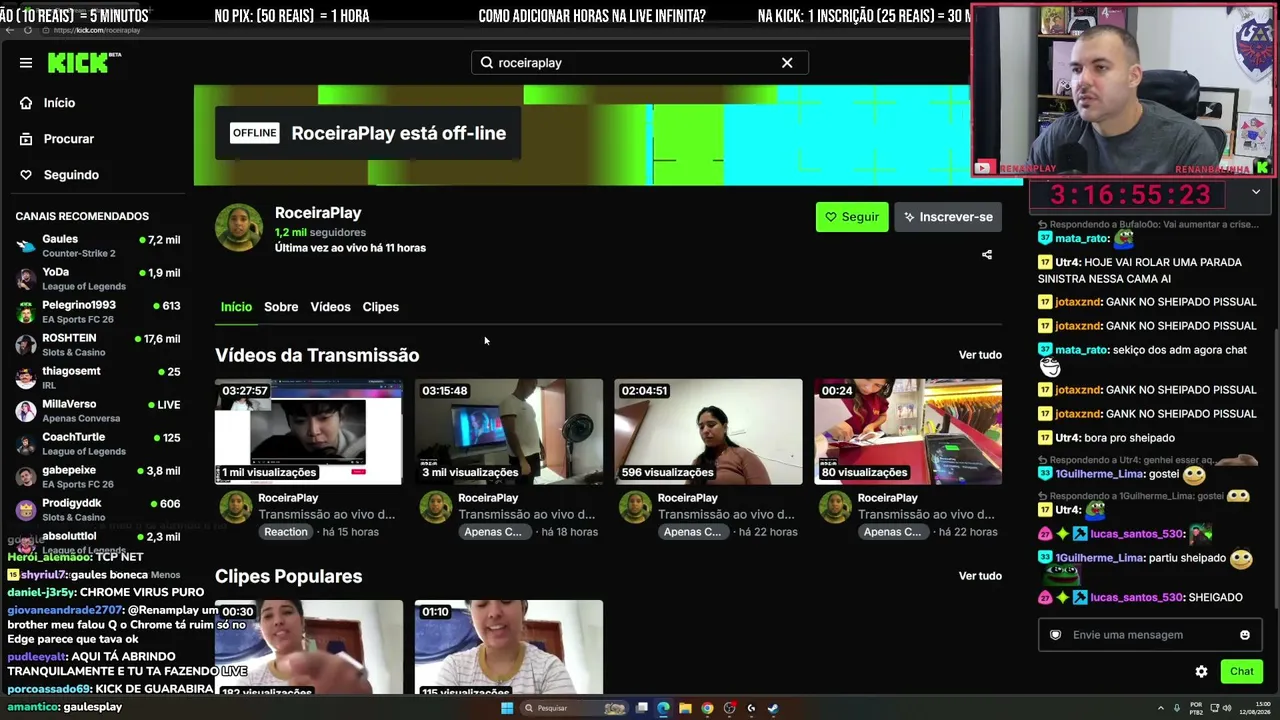Open thiagosemt recommended channel

click(98, 378)
